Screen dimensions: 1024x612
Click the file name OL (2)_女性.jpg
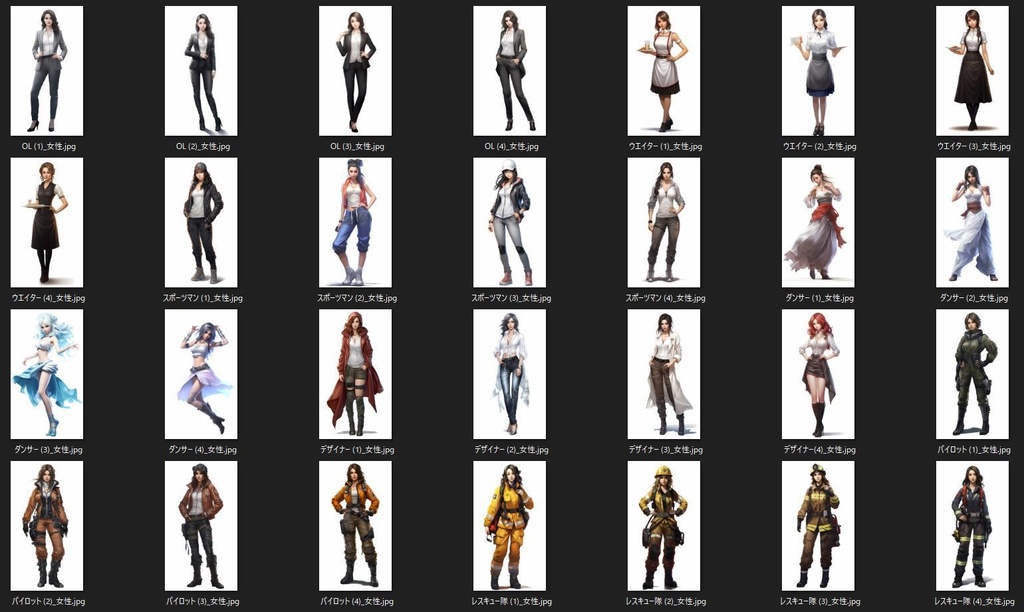tap(202, 146)
